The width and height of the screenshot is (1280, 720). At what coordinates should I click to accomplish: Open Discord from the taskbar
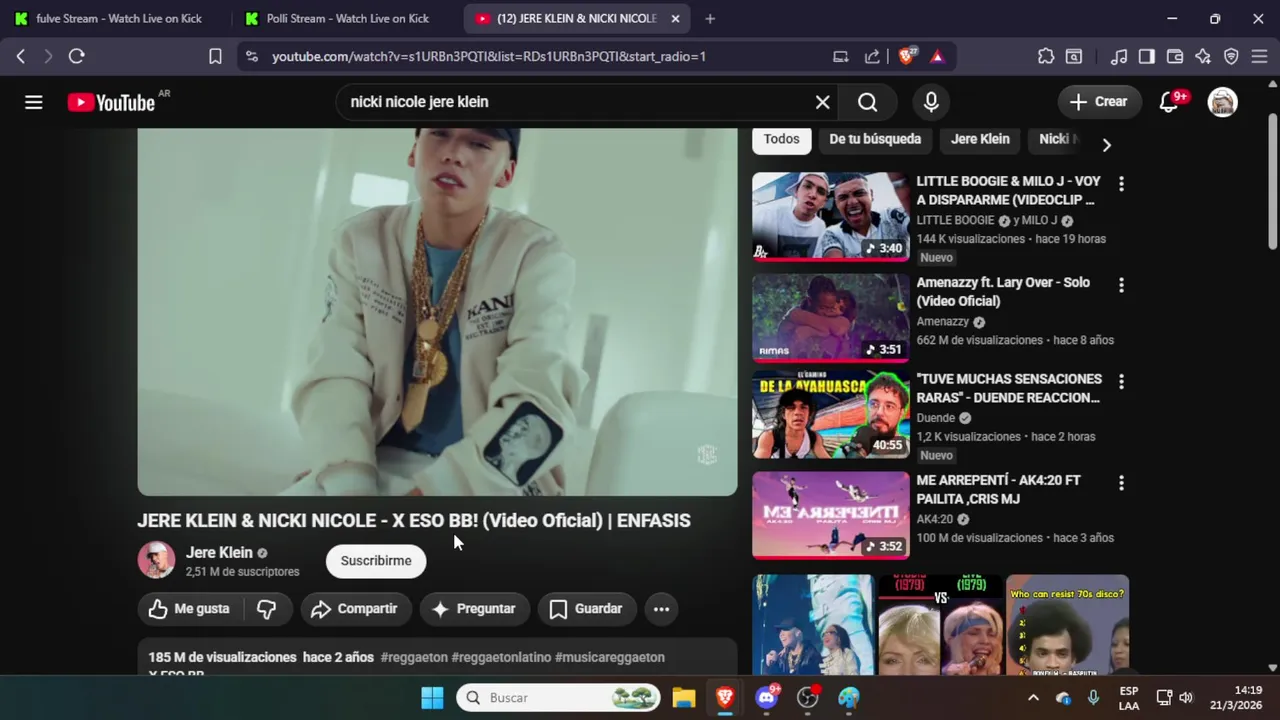click(767, 697)
